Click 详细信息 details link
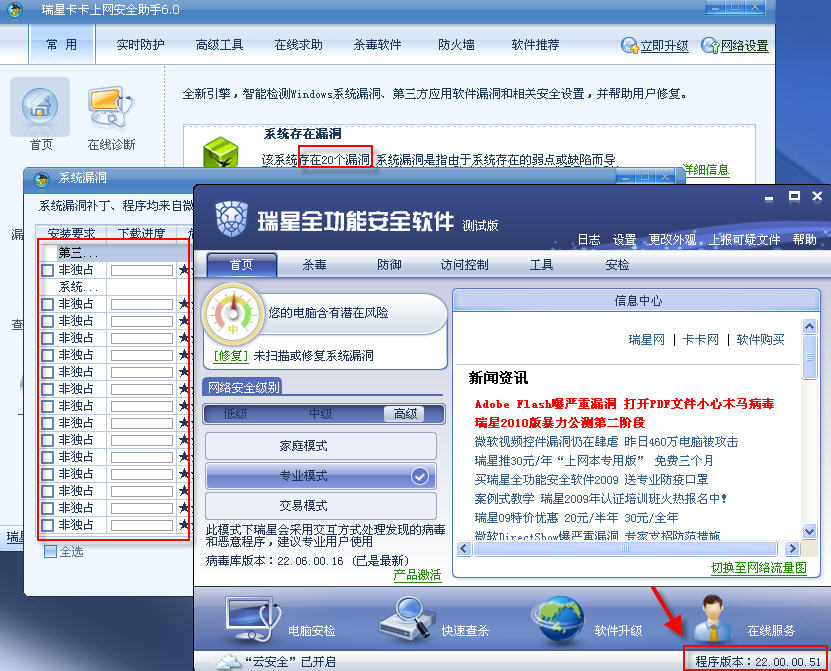The width and height of the screenshot is (831, 671). click(705, 170)
